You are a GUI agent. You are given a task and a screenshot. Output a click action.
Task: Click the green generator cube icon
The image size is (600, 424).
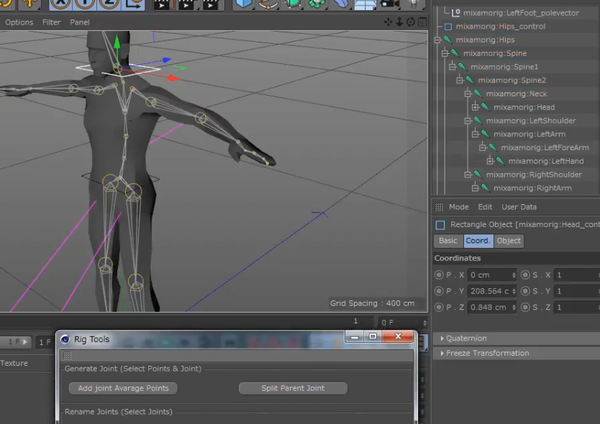[x=292, y=4]
